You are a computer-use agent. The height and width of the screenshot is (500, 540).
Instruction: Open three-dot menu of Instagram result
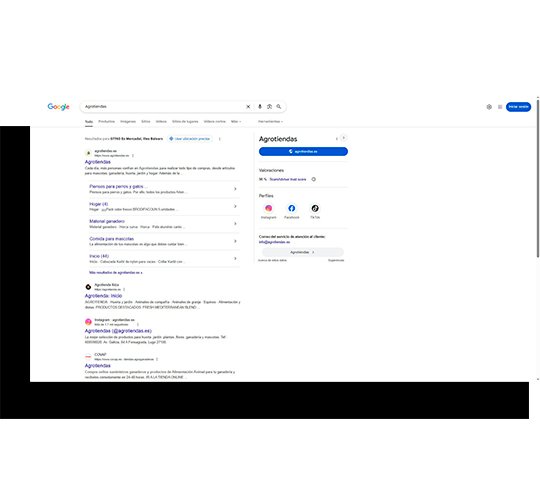point(138,324)
